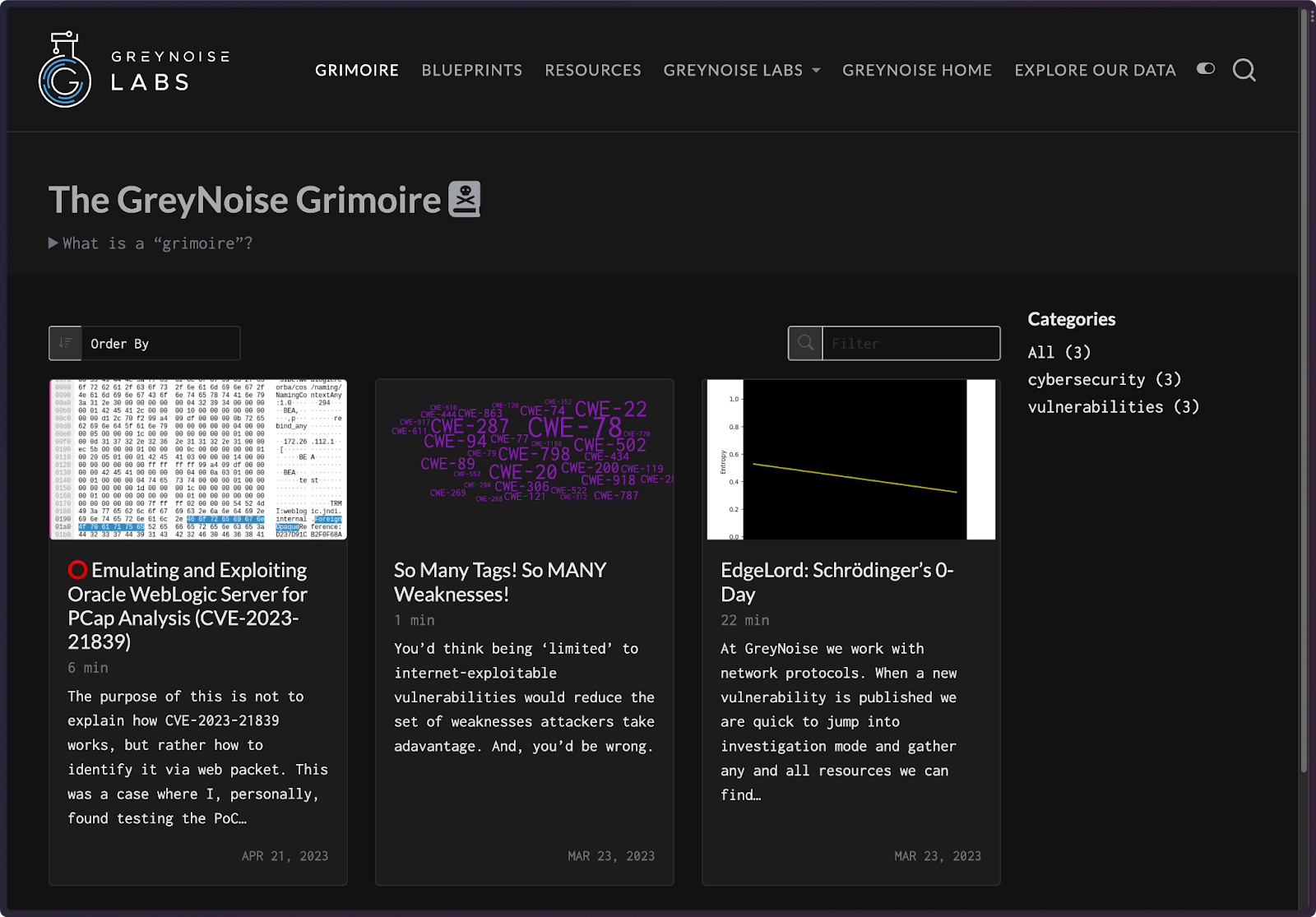Click the WebLogic post summary starting "The purpose of this"
Image resolution: width=1316 pixels, height=917 pixels.
pyautogui.click(x=197, y=757)
